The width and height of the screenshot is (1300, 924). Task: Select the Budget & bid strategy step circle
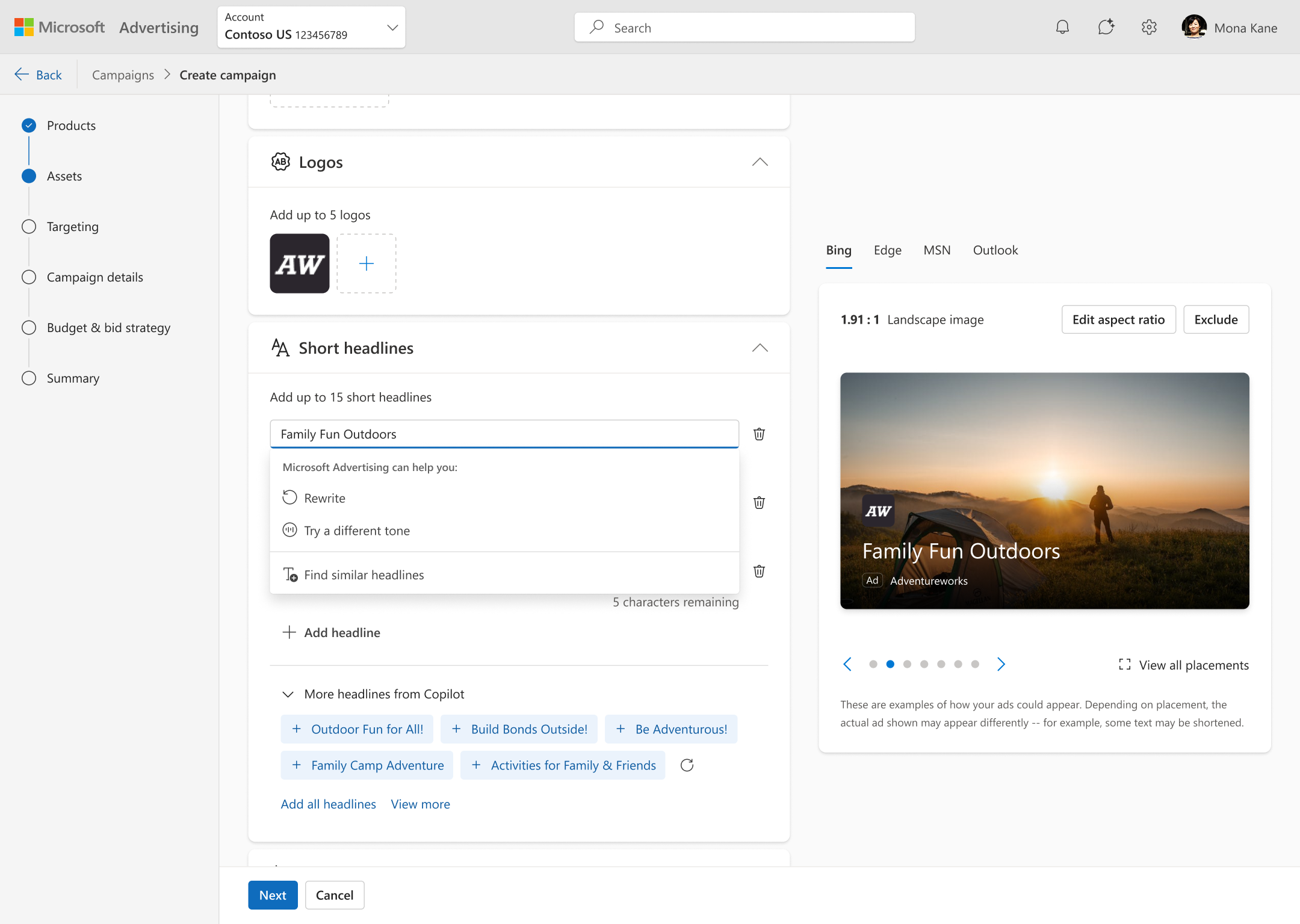pos(29,327)
